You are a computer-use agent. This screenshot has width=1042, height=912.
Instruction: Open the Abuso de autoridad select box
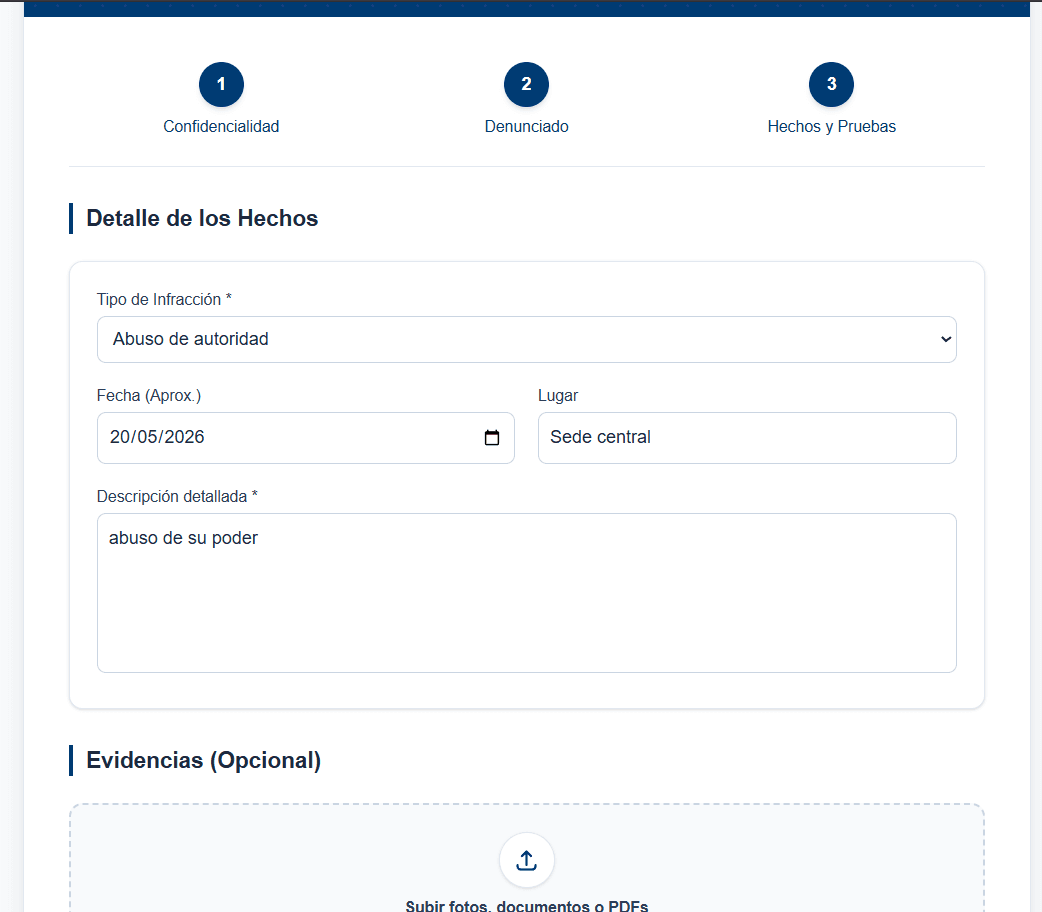(x=526, y=339)
